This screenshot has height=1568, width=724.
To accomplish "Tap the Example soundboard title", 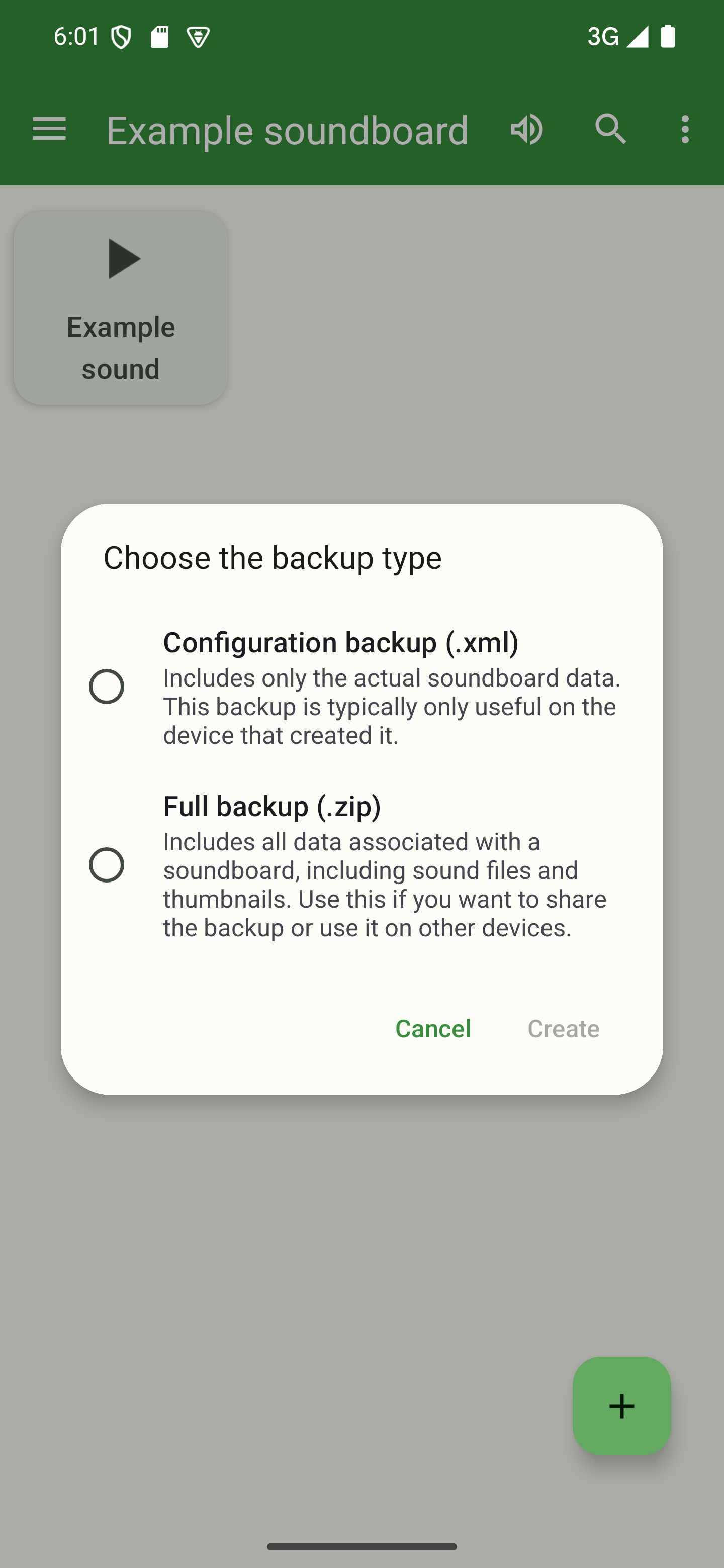I will click(287, 130).
